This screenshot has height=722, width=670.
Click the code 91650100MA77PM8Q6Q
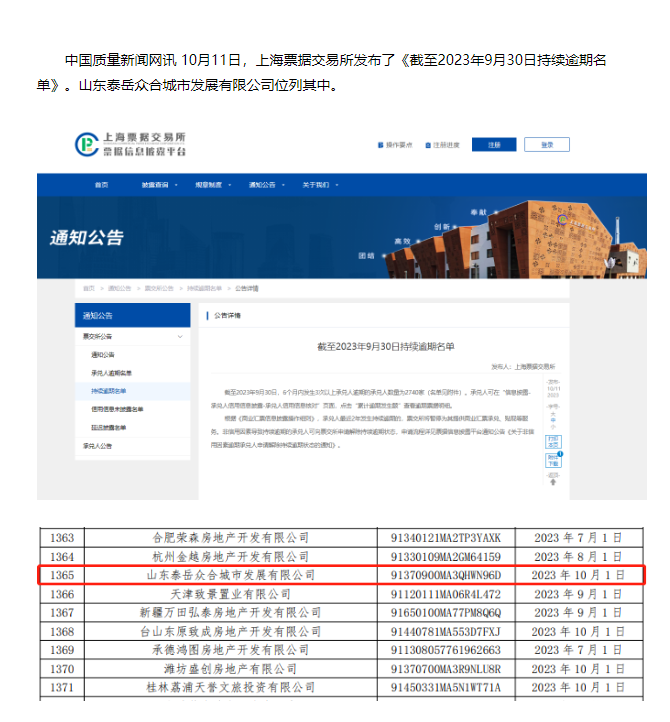pos(446,613)
